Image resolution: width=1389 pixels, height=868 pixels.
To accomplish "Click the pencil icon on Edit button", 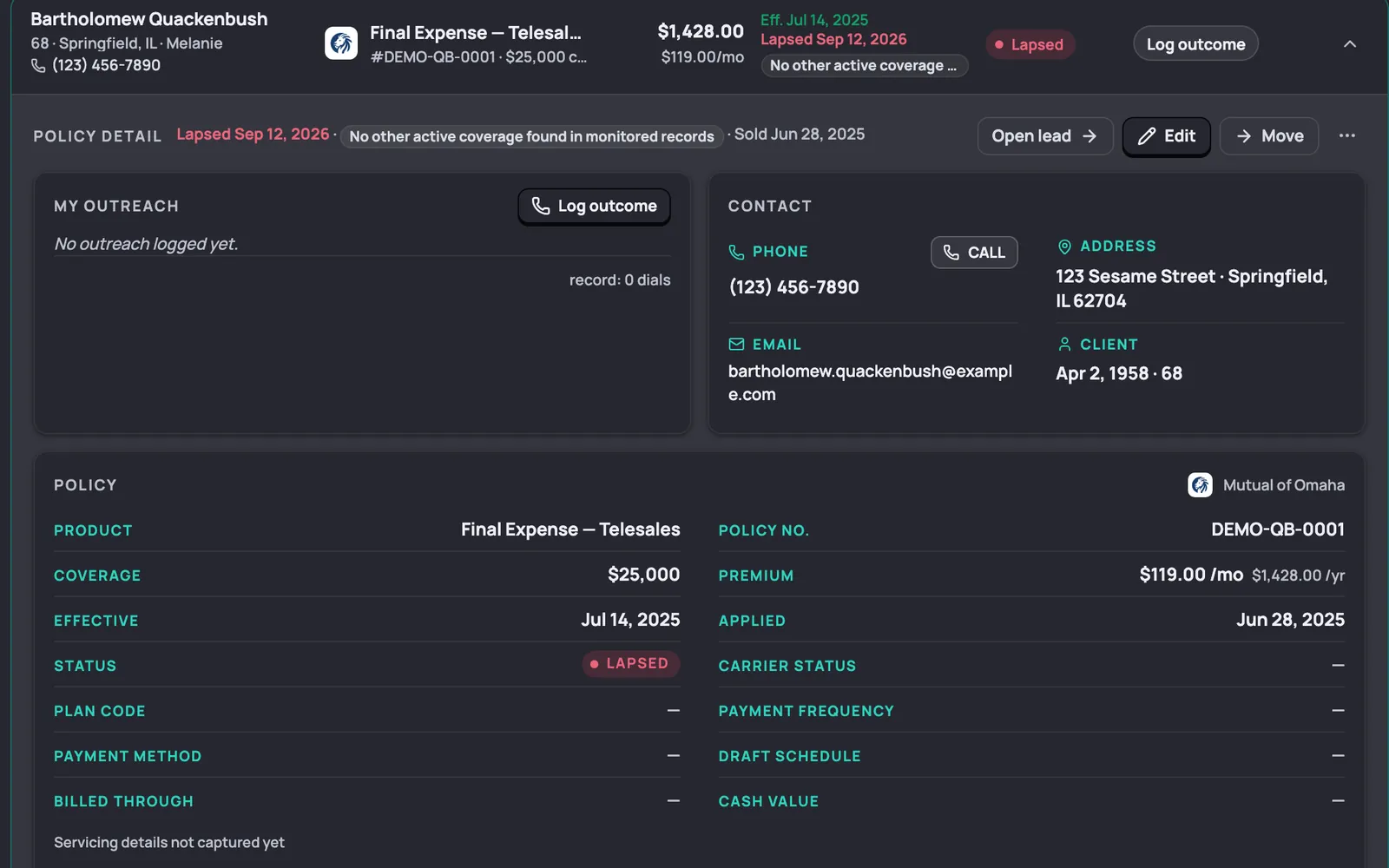I will click(1147, 136).
